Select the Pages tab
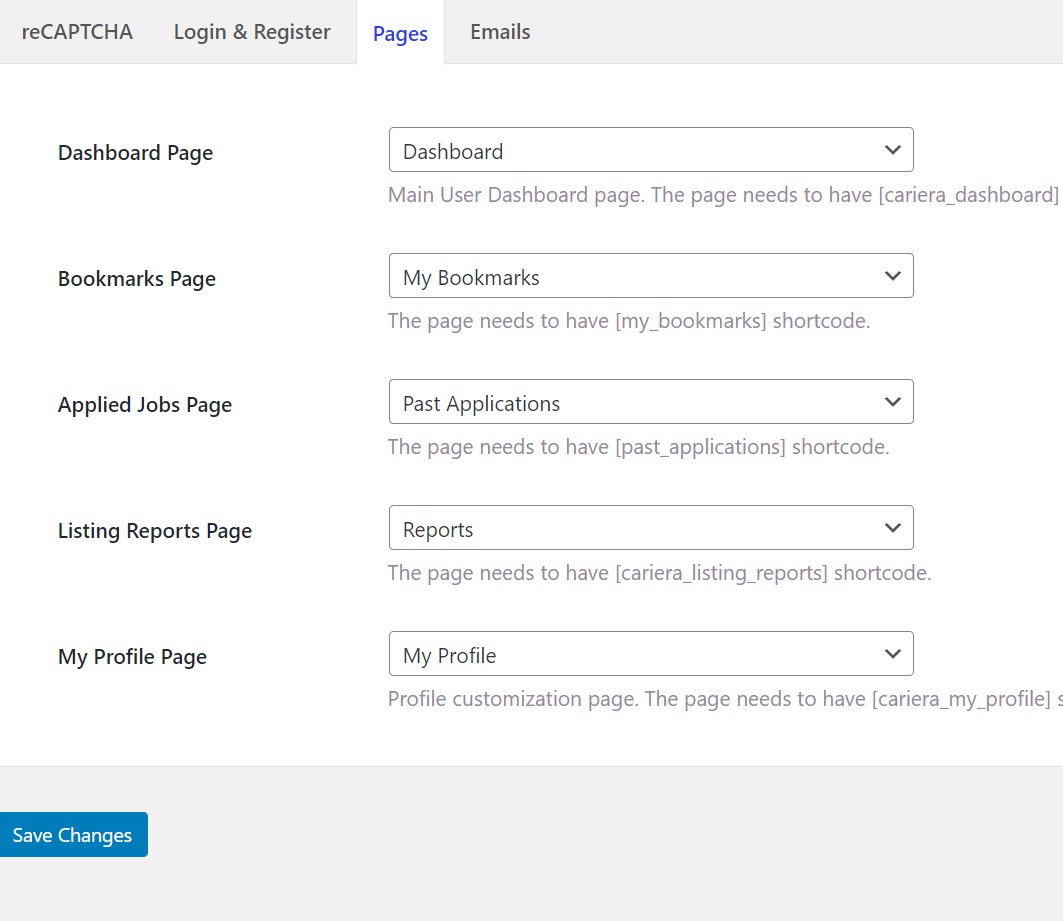This screenshot has width=1063, height=921. (400, 33)
